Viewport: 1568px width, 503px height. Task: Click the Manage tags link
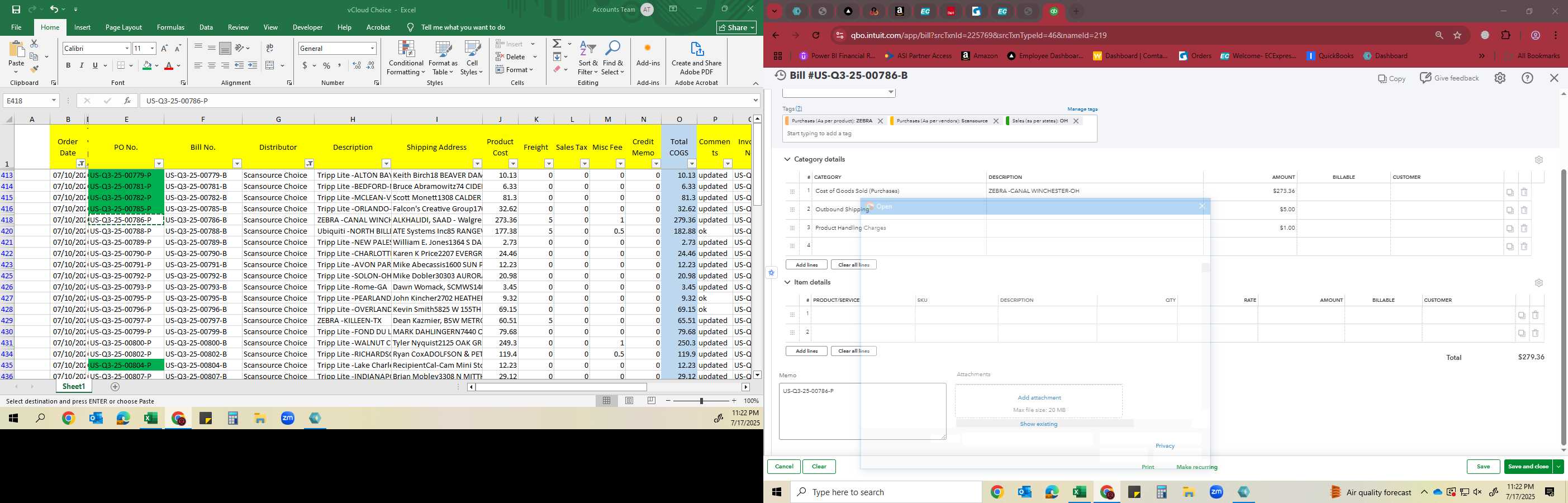(x=1082, y=109)
